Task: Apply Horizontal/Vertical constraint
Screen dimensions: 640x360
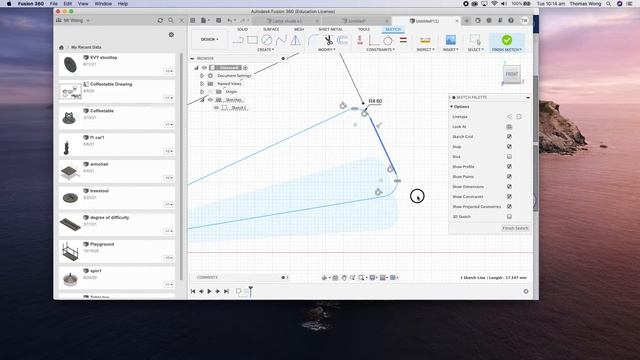Action: [x=373, y=40]
